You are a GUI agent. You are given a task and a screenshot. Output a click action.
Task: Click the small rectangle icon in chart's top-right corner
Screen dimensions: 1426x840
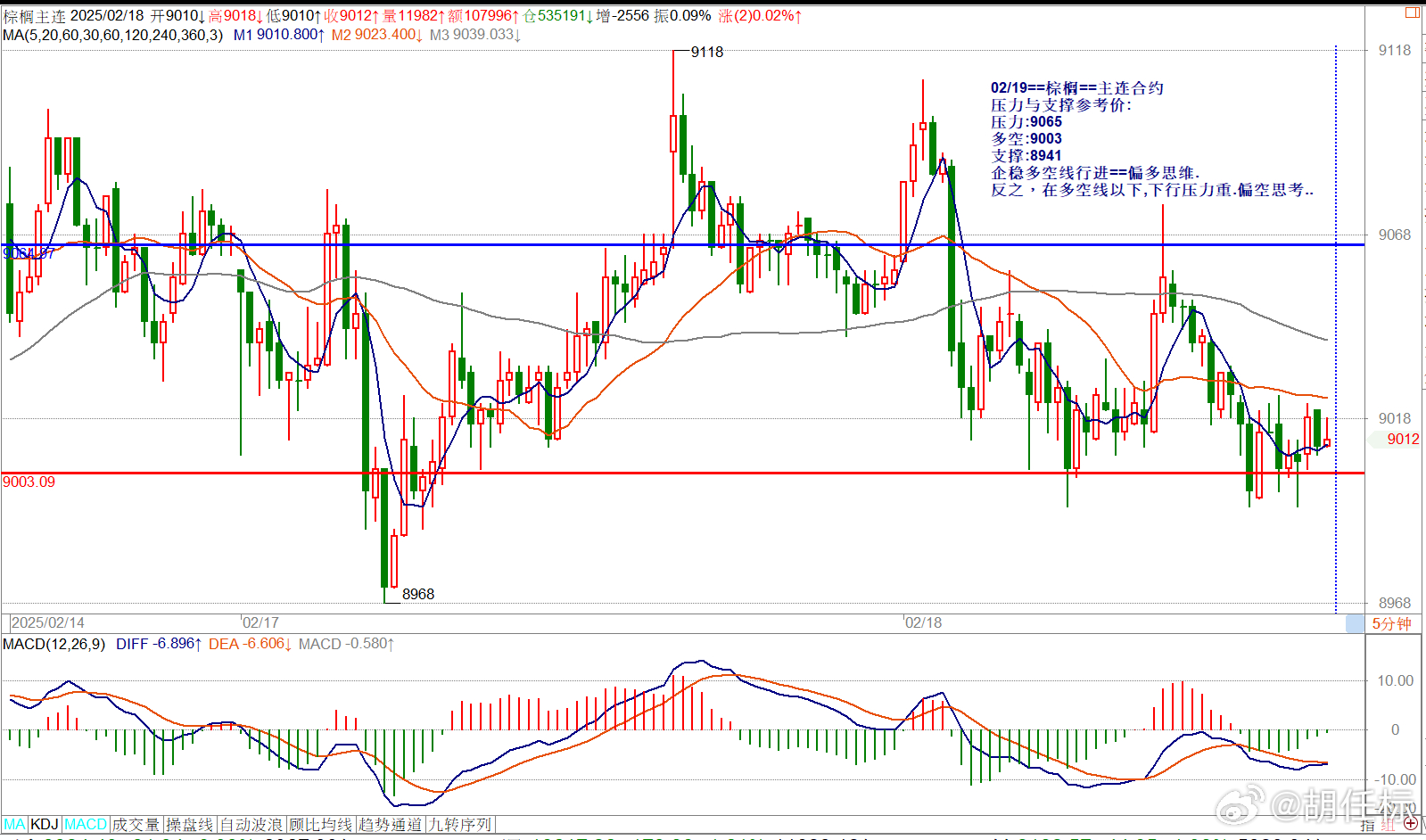pos(1413,12)
